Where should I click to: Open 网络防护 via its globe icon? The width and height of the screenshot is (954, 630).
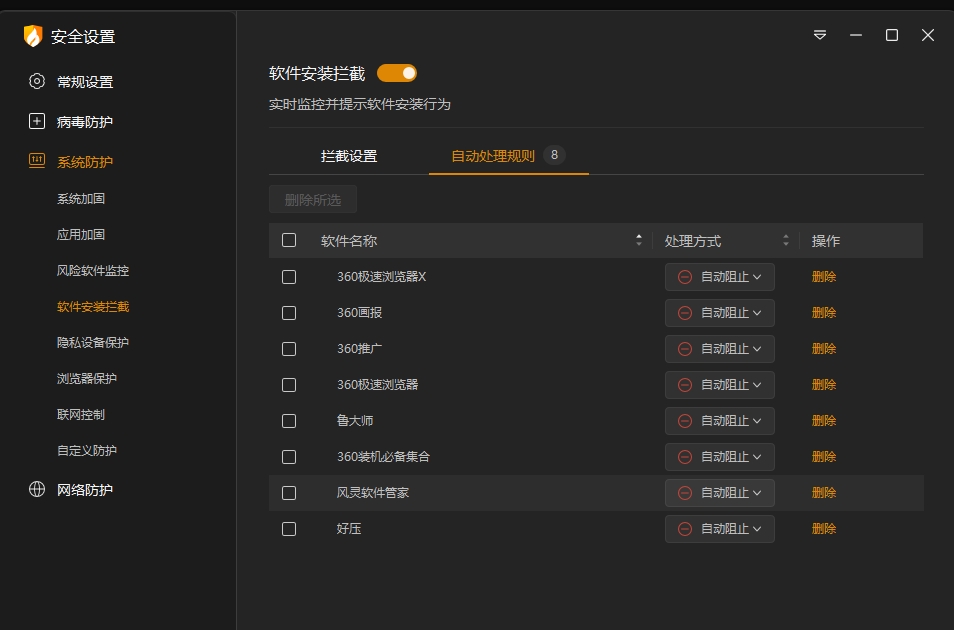click(36, 490)
